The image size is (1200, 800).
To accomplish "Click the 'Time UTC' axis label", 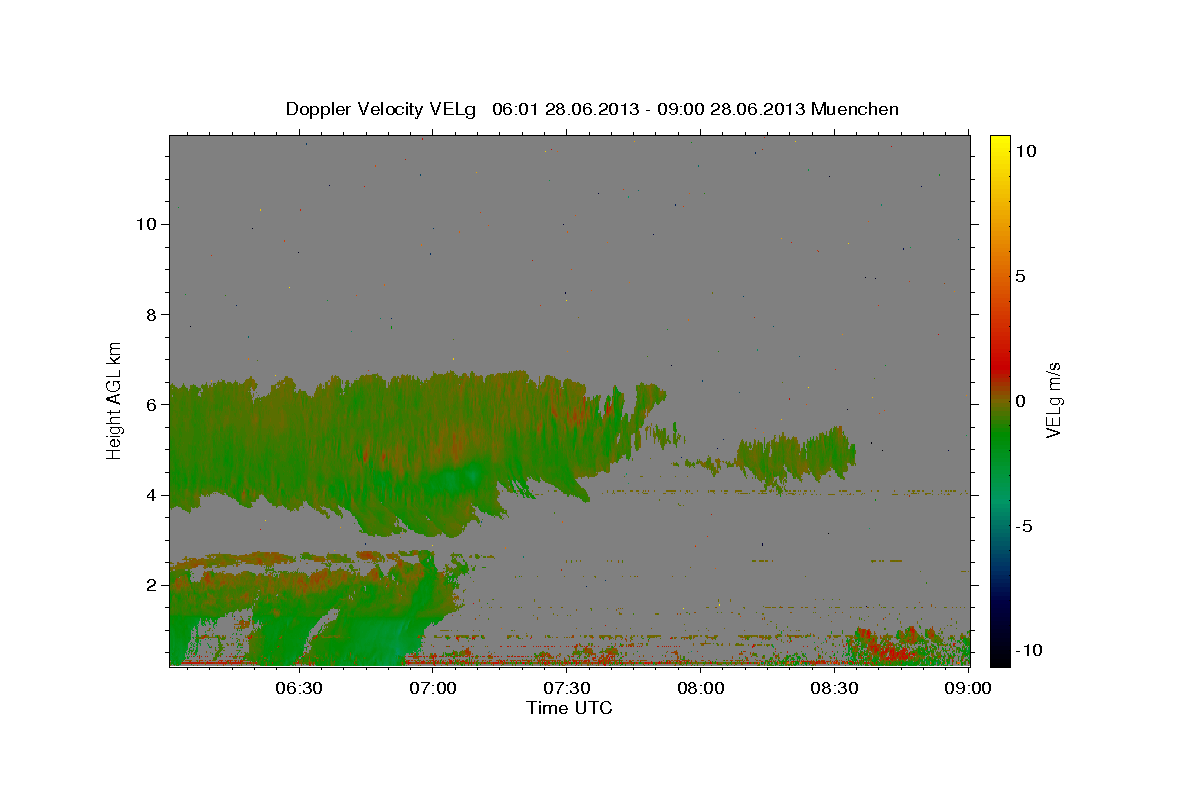I will [569, 708].
